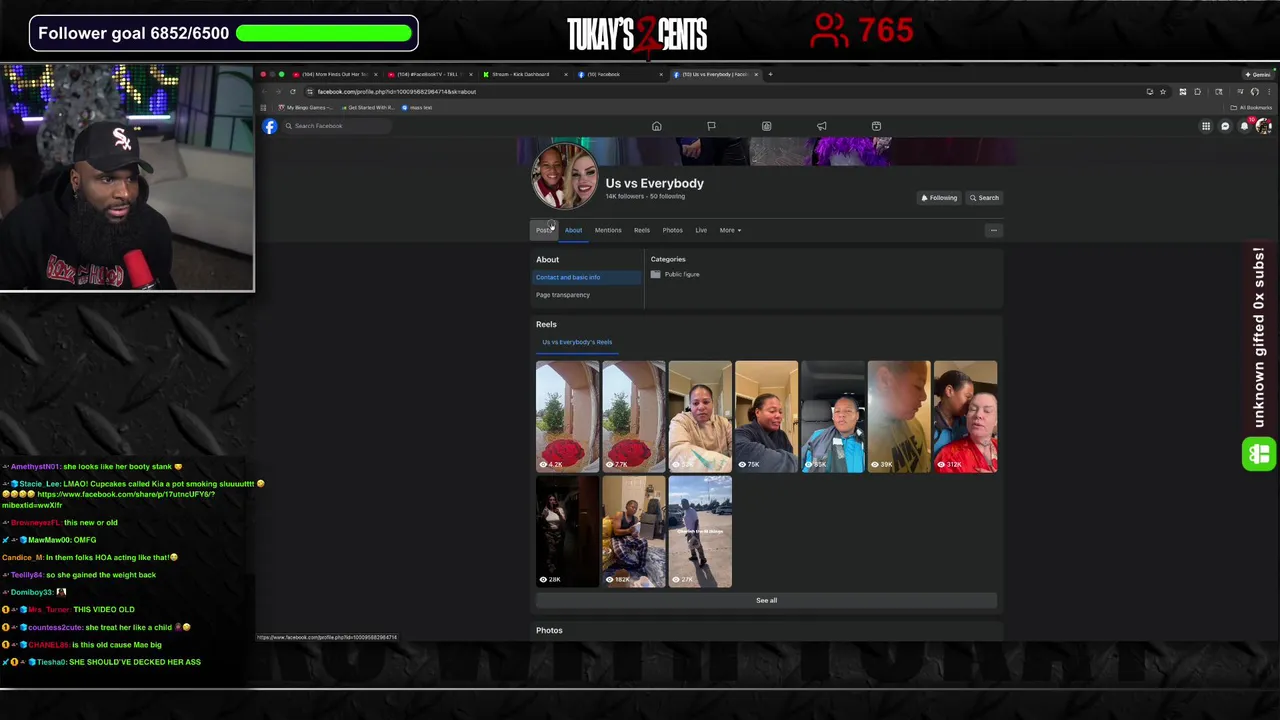Open the Facebook menu grid icon
1280x720 pixels.
1206,126
